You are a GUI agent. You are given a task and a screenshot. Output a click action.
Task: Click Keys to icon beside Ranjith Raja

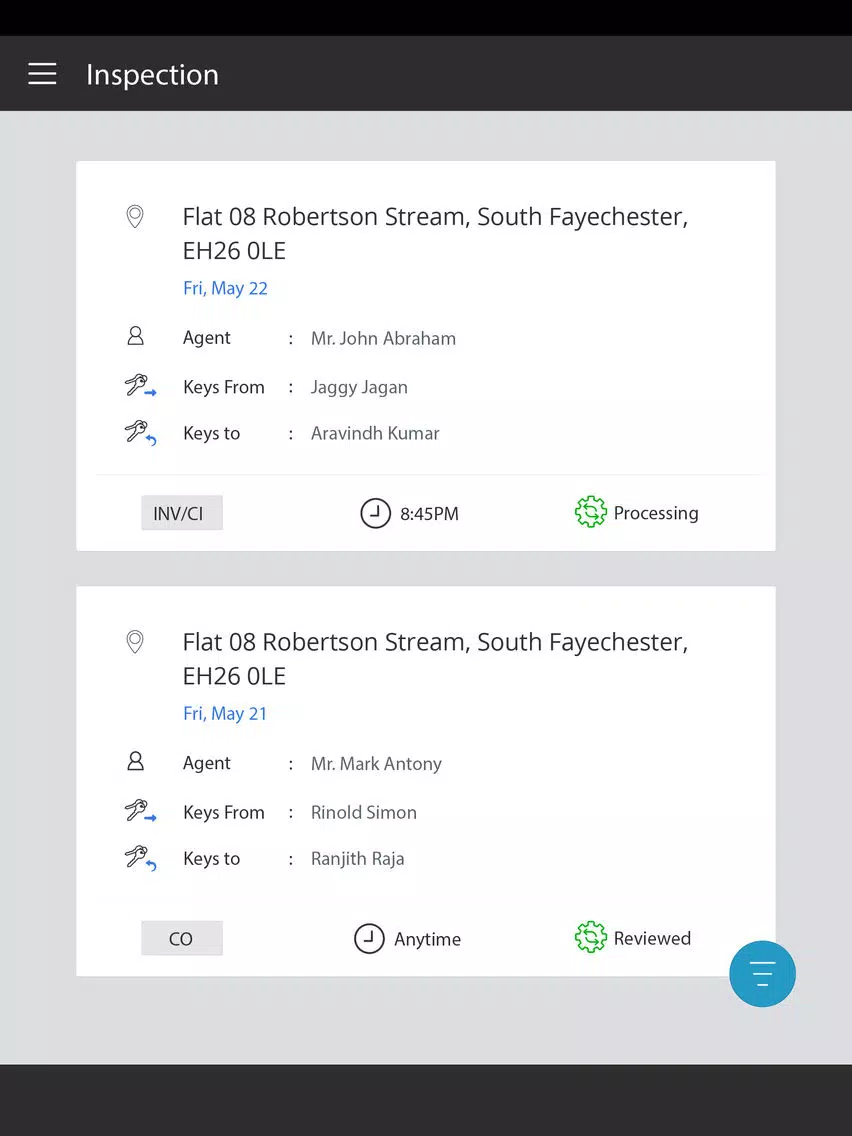pos(140,858)
